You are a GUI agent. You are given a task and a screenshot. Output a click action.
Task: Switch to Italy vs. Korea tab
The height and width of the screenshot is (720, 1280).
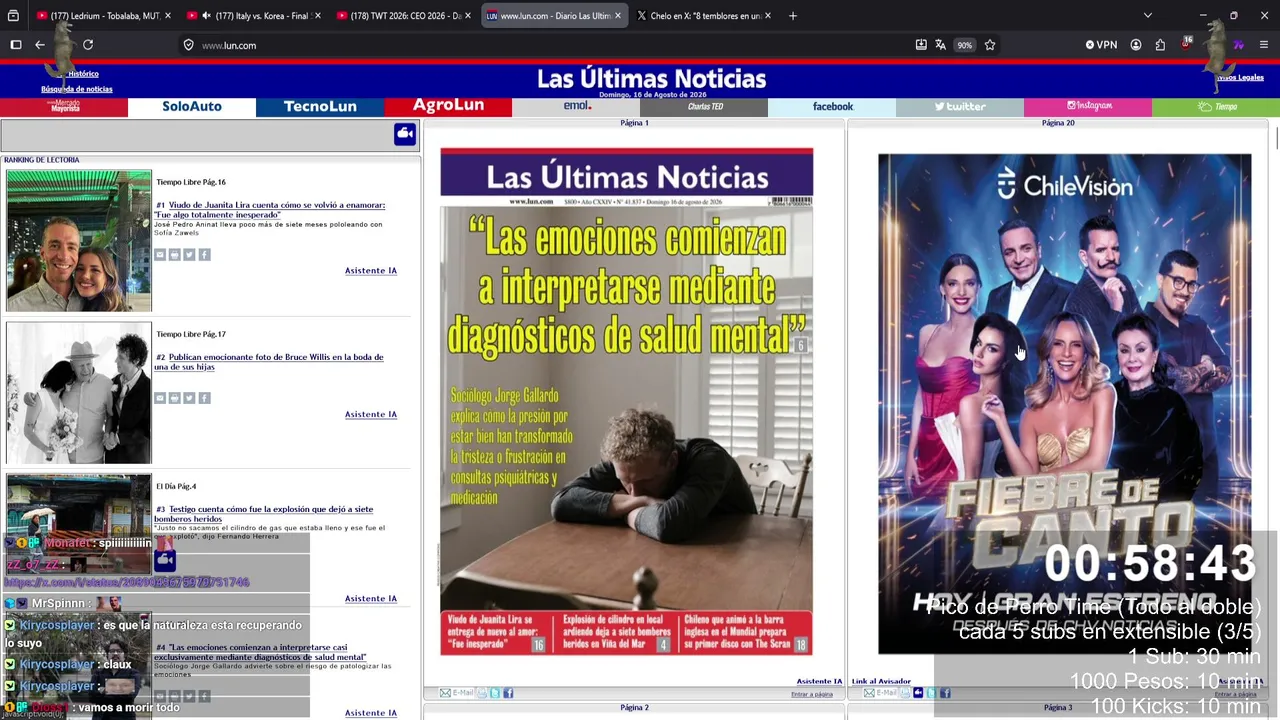pyautogui.click(x=253, y=16)
